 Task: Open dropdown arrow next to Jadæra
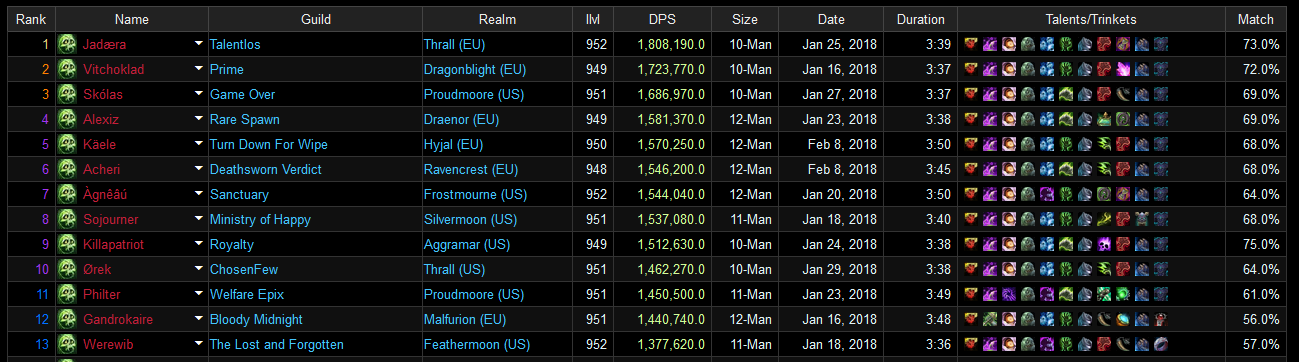tap(198, 44)
